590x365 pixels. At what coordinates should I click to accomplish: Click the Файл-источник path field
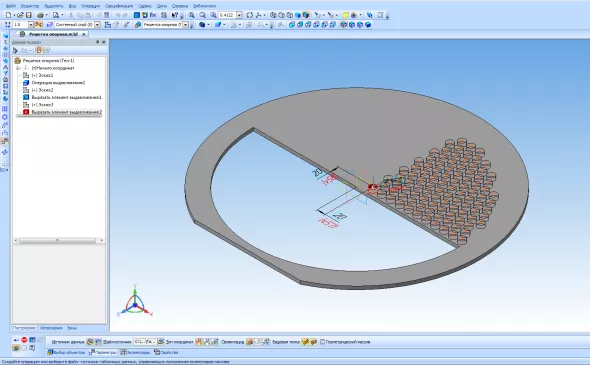145,342
